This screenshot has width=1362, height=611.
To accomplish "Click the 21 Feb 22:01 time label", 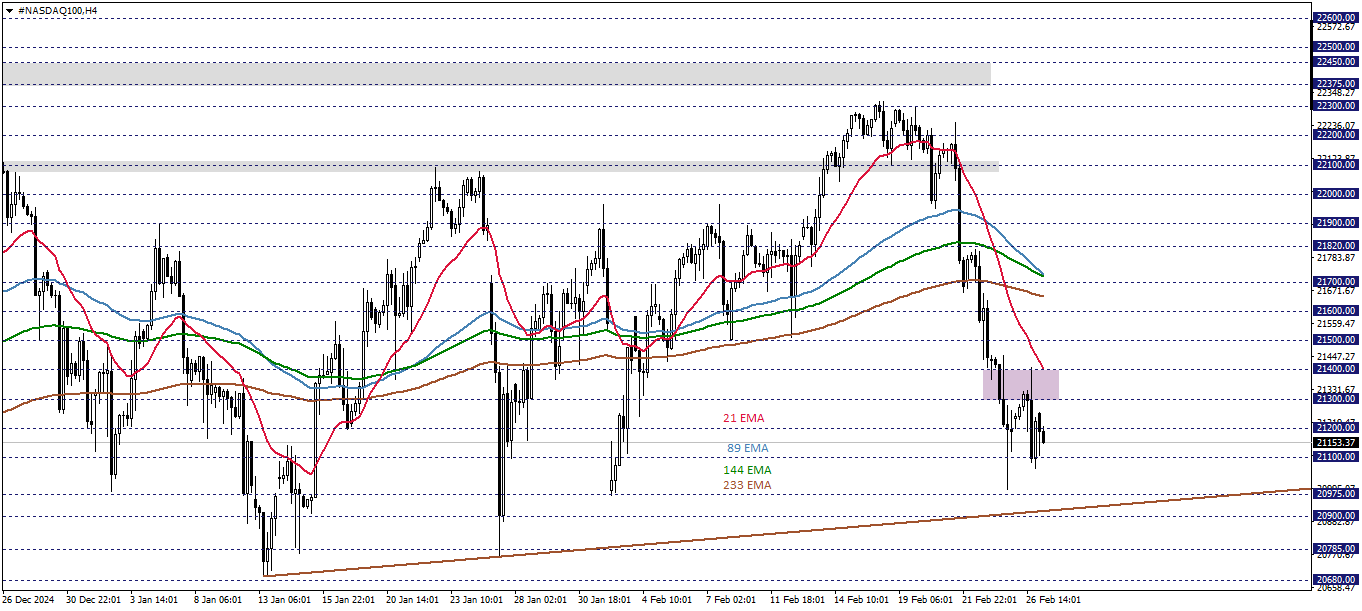I will pyautogui.click(x=988, y=600).
